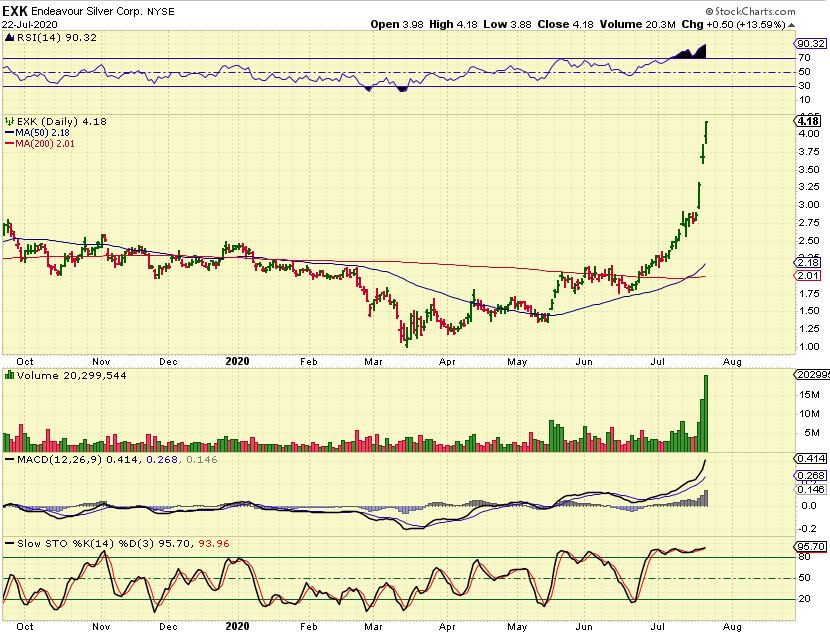Click the MACD(12,26,9) indicator label
Viewport: 830px width, 640px height.
tap(59, 459)
